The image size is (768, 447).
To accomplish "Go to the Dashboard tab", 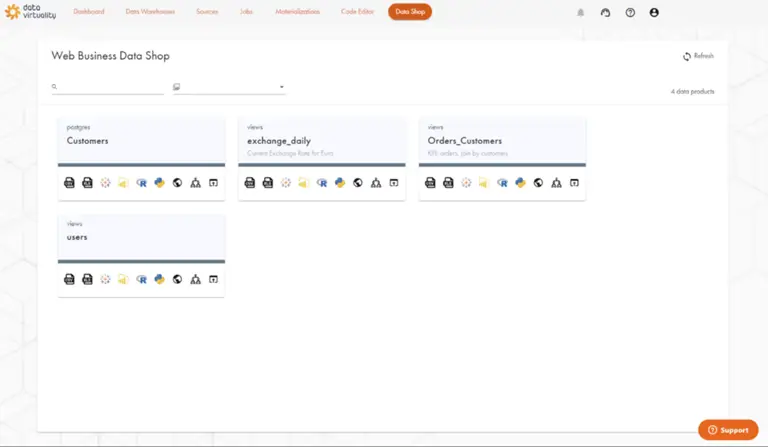I will (89, 12).
